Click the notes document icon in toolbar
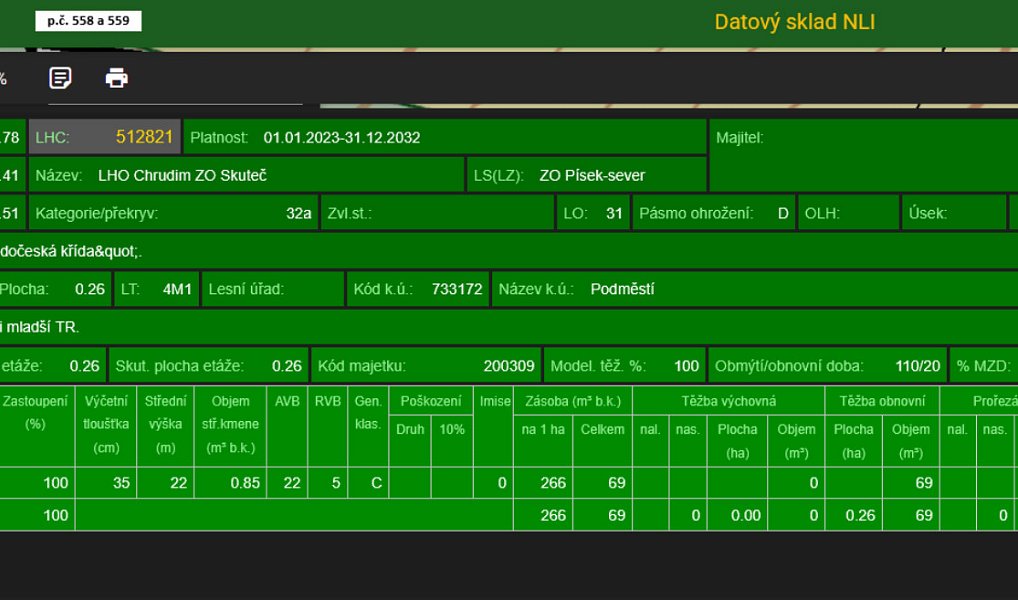The image size is (1018, 600). [x=60, y=78]
